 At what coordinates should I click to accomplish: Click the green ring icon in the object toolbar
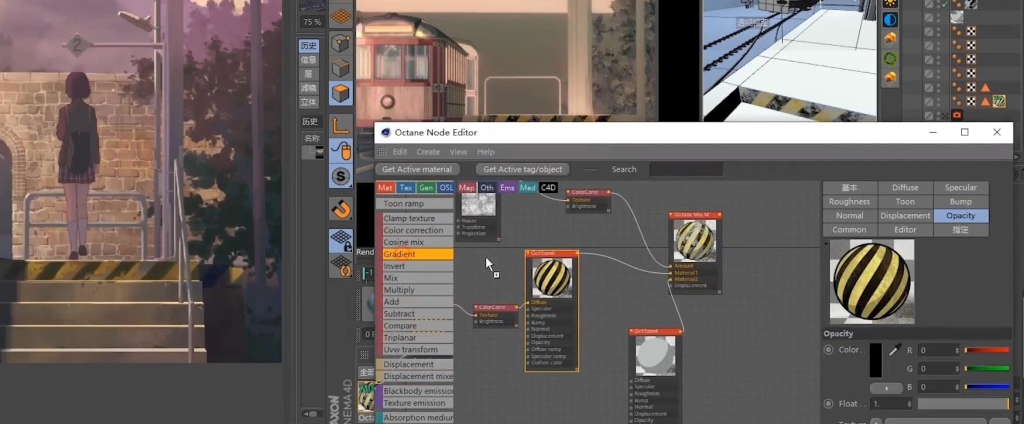pyautogui.click(x=890, y=58)
